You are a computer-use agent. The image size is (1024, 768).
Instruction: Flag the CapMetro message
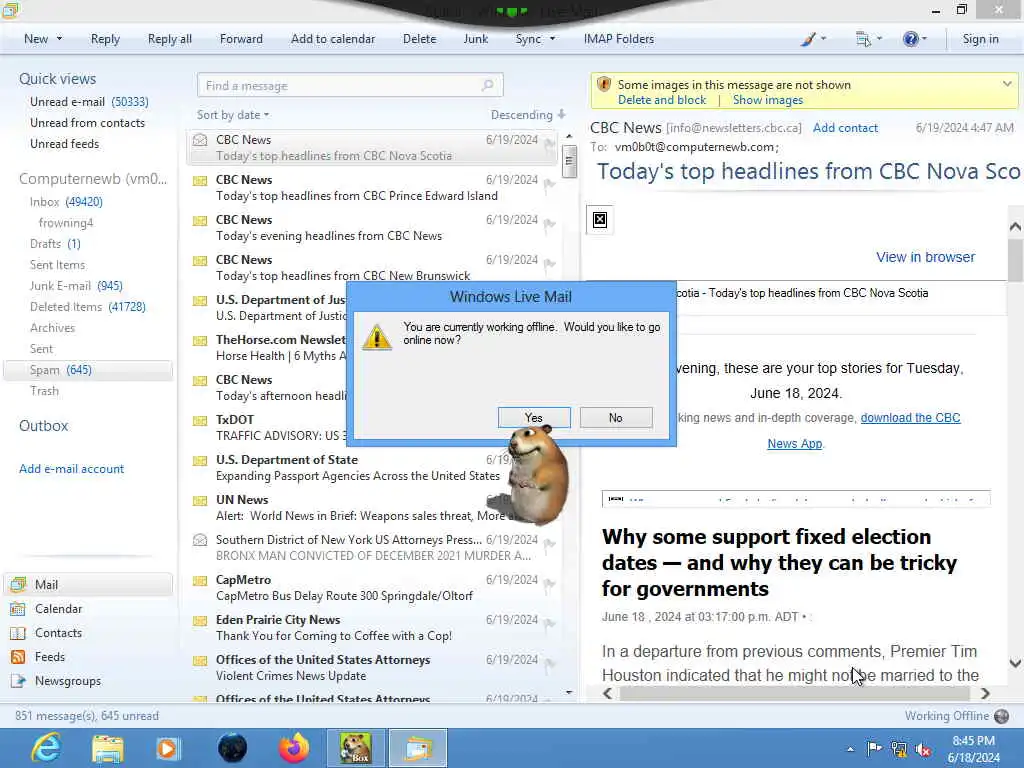click(x=550, y=585)
